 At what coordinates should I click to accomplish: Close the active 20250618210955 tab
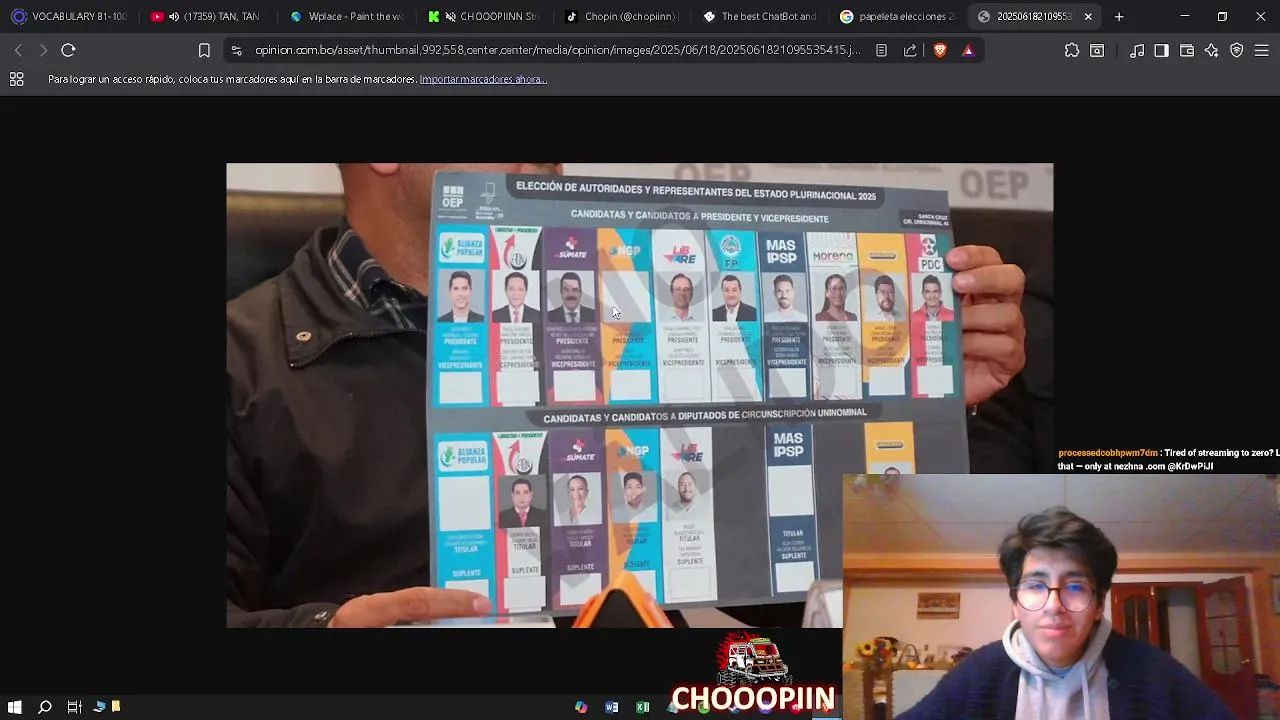coord(1088,16)
